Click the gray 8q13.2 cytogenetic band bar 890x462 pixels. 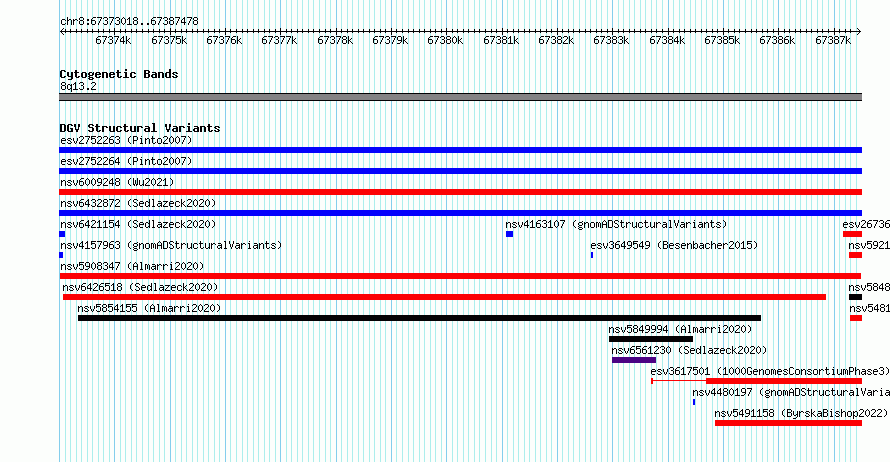(460, 97)
